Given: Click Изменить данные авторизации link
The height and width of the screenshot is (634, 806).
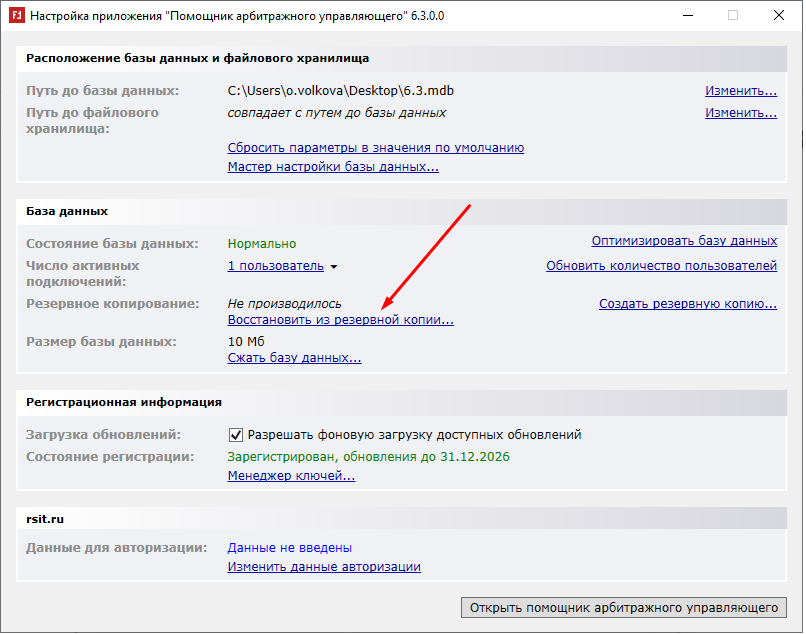Looking at the screenshot, I should pos(324,567).
